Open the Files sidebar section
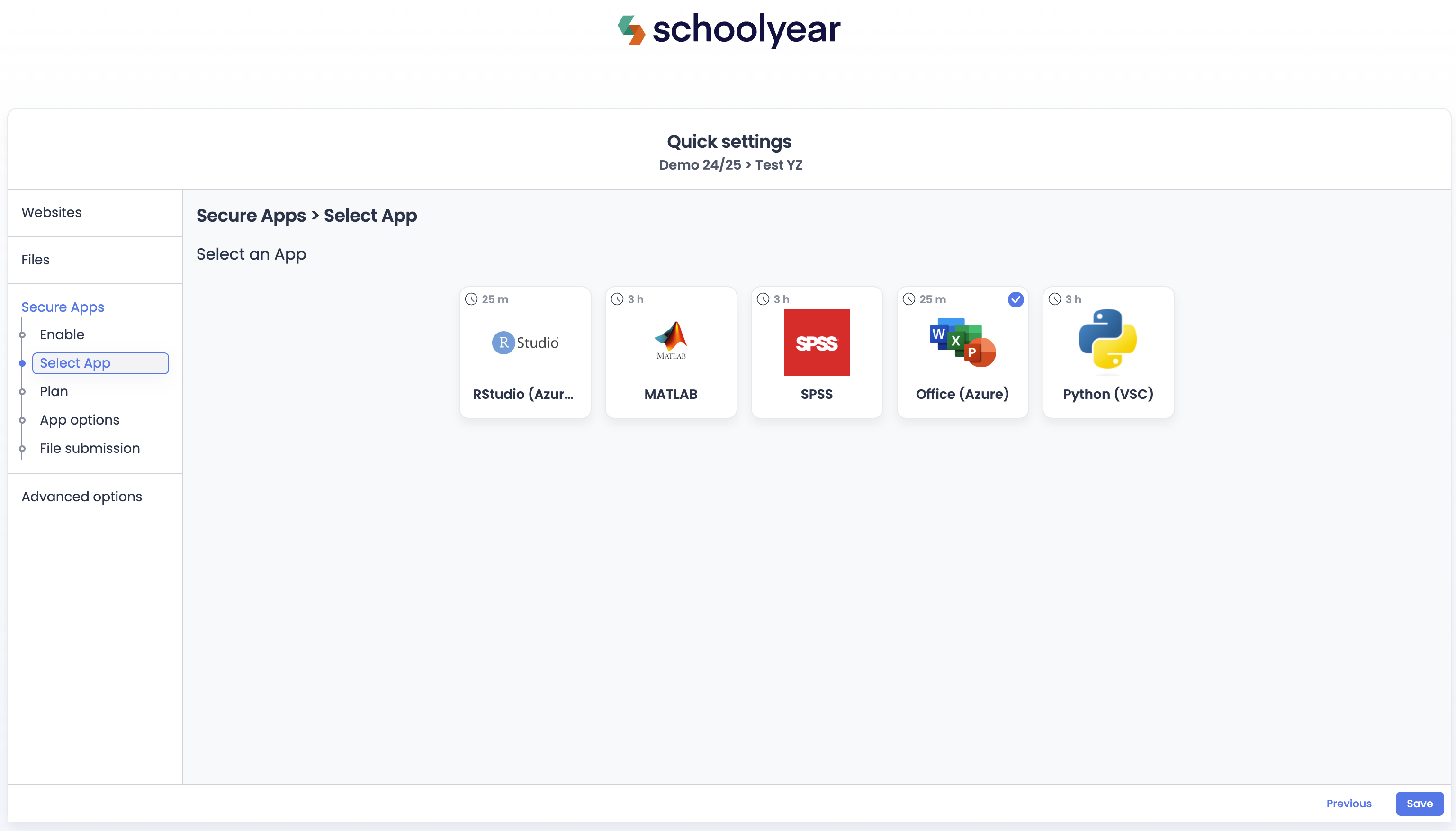 click(36, 260)
